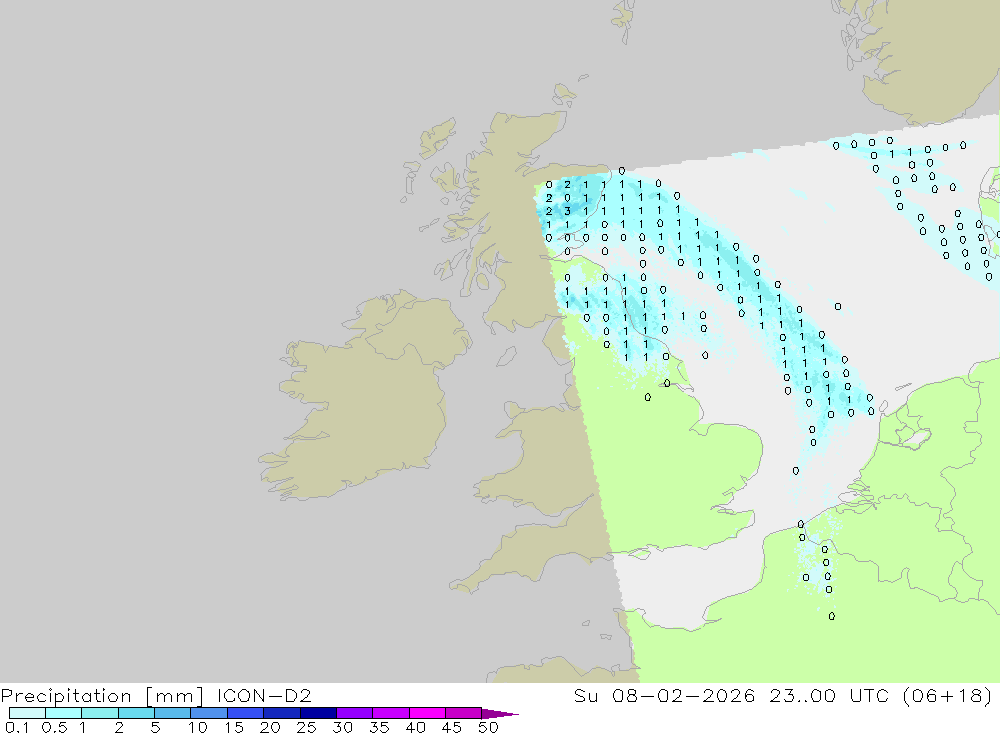The height and width of the screenshot is (733, 1000).
Task: Click the '0.1' legend scale value
Action: (x=17, y=727)
